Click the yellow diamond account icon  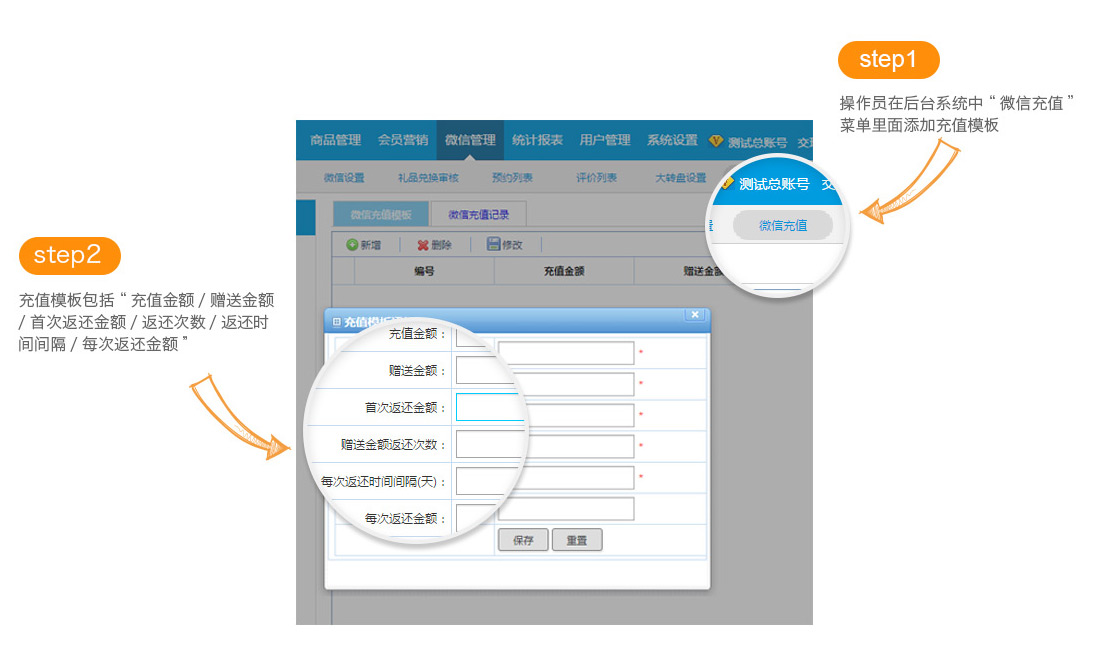[716, 141]
